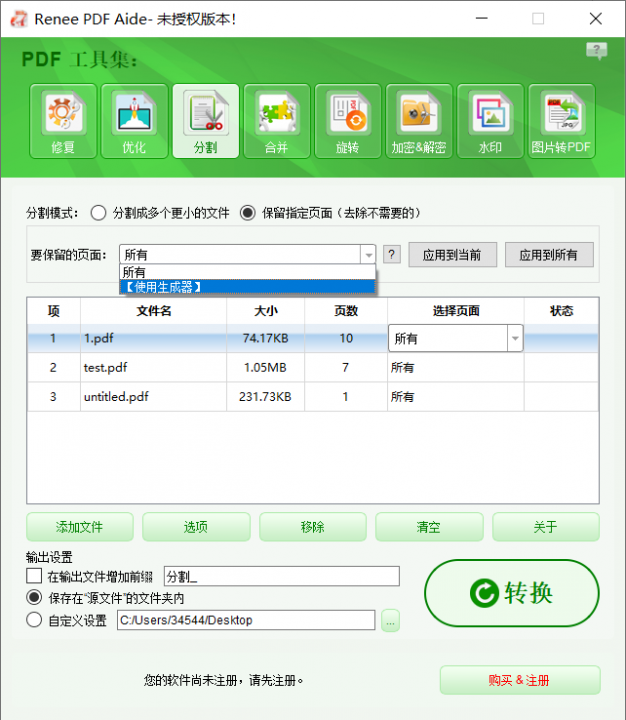Click the 项 column header
This screenshot has width=626, height=720.
pos(54,311)
